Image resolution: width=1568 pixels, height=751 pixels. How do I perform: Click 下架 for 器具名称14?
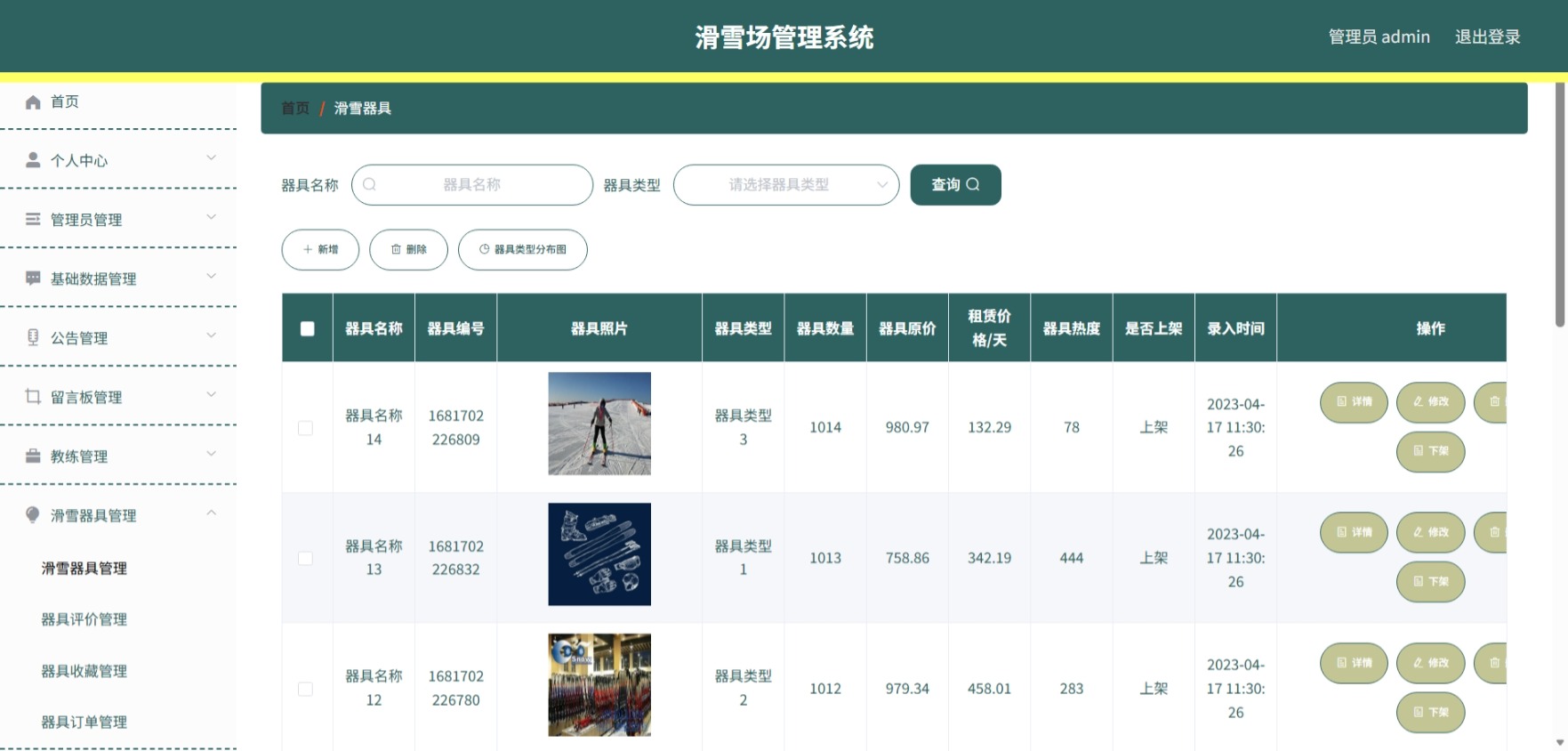tap(1430, 451)
